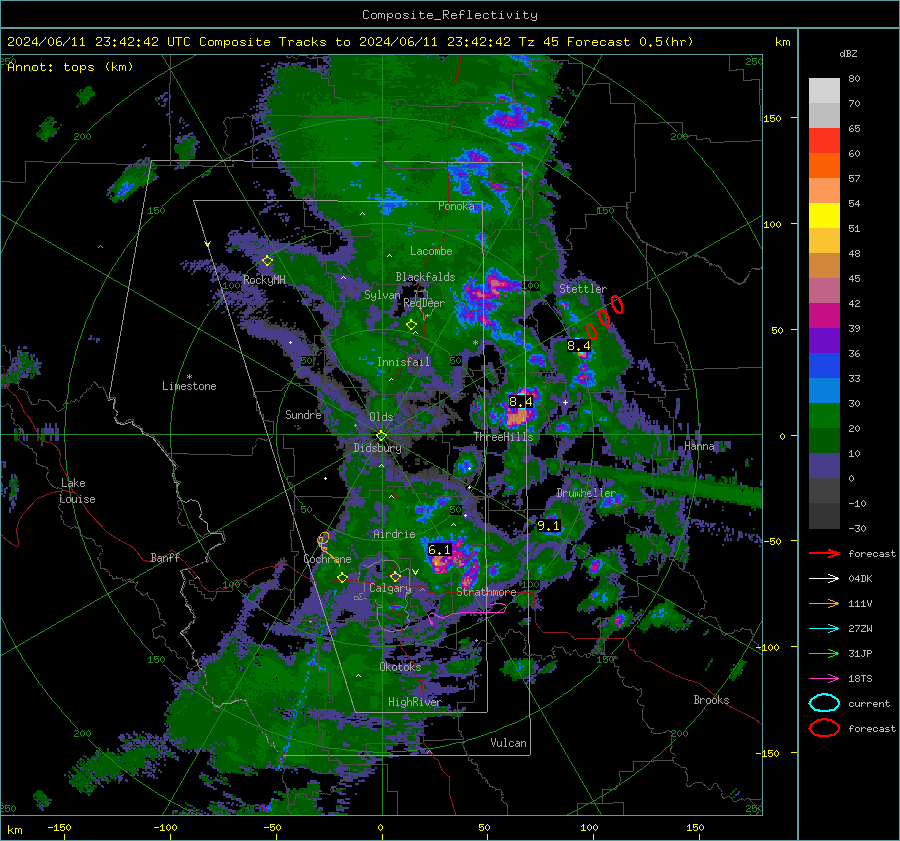Click the ThreeHills city label
Image resolution: width=900 pixels, height=841 pixels.
[x=503, y=437]
